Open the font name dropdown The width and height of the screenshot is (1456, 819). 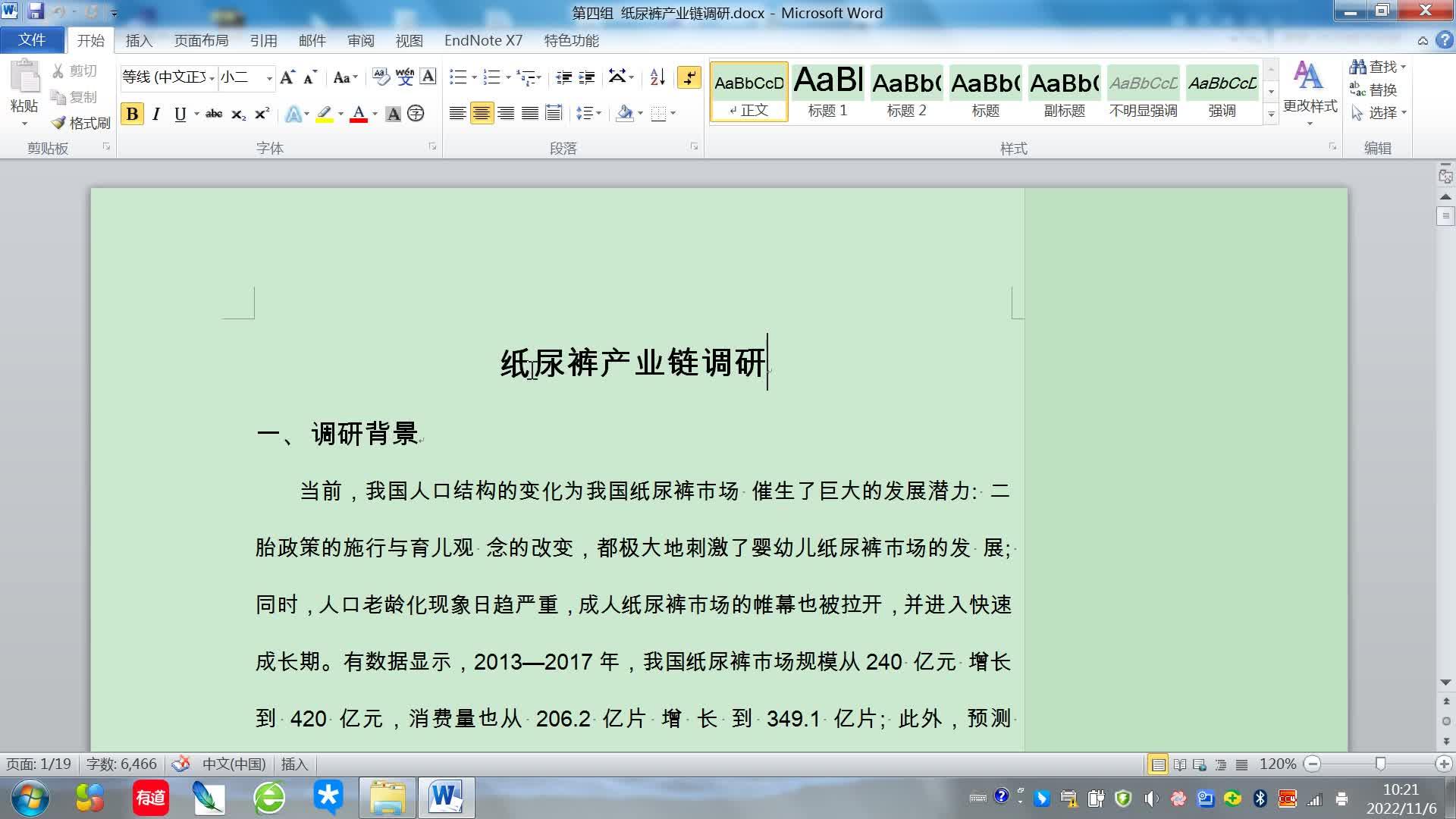click(212, 77)
